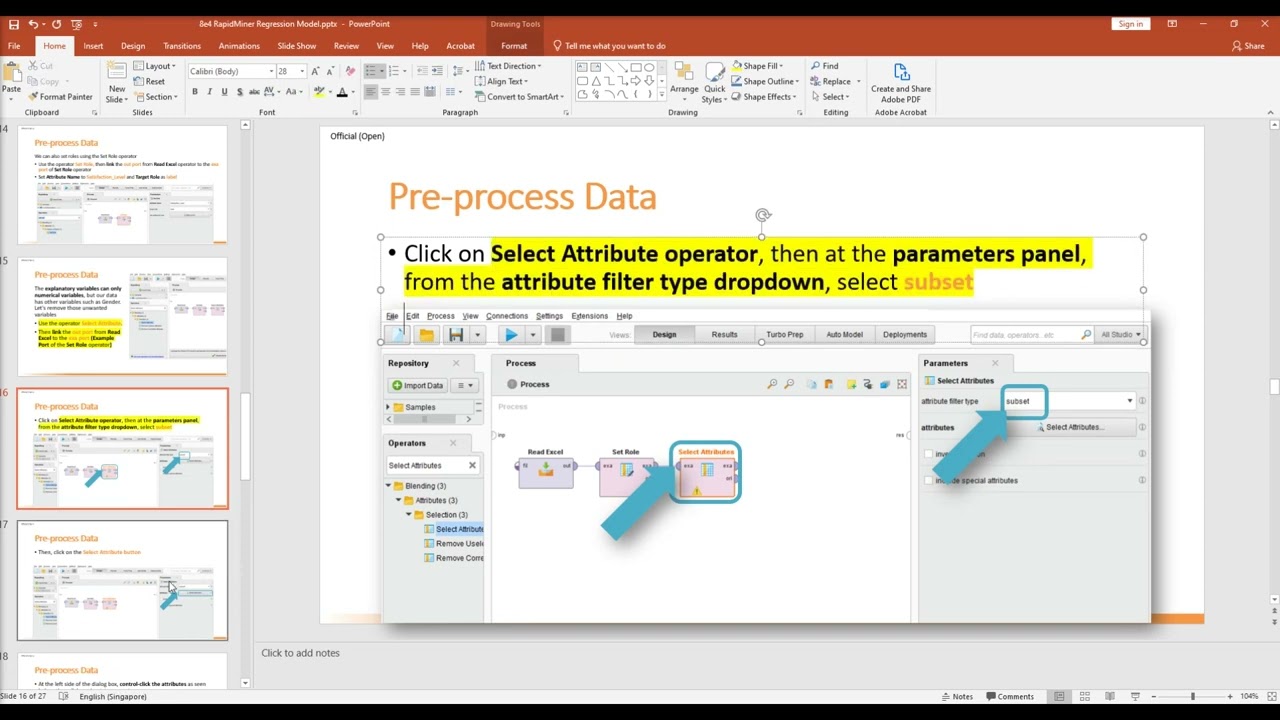Image resolution: width=1280 pixels, height=720 pixels.
Task: Switch to Reading View
Action: [x=1108, y=696]
